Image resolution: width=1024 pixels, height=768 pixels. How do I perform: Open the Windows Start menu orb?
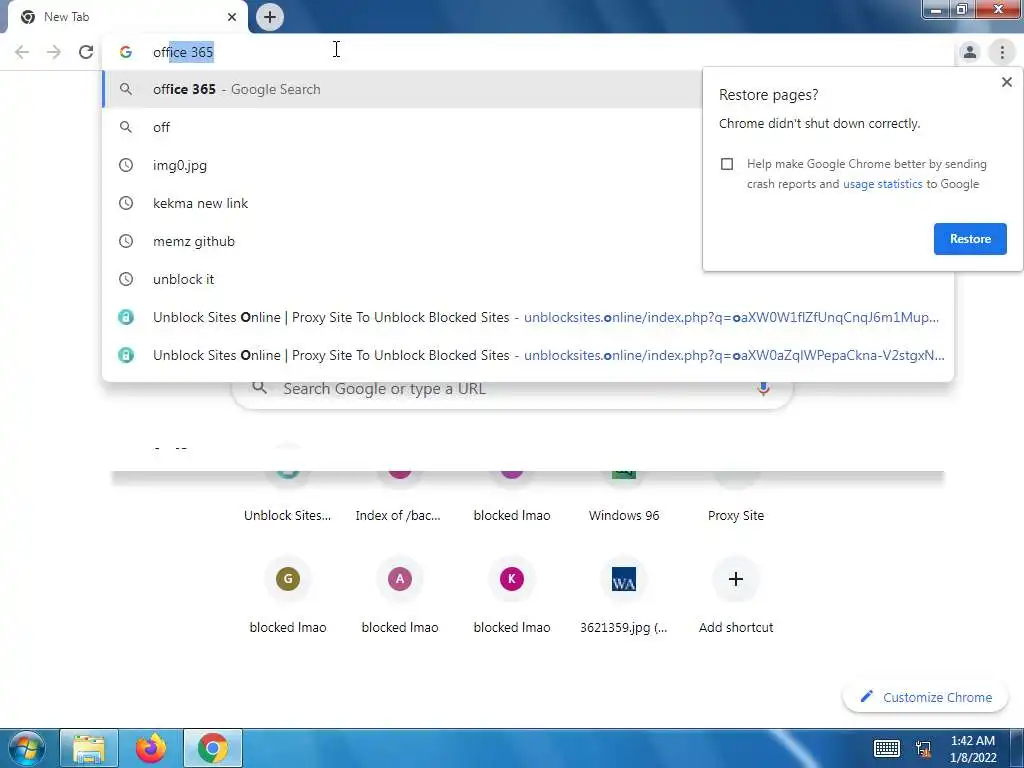pyautogui.click(x=26, y=748)
